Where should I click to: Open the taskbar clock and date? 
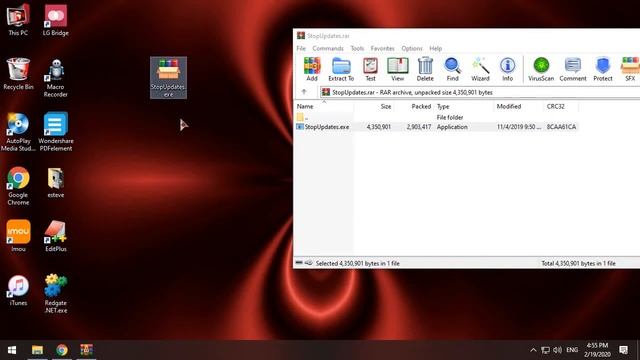pyautogui.click(x=597, y=350)
